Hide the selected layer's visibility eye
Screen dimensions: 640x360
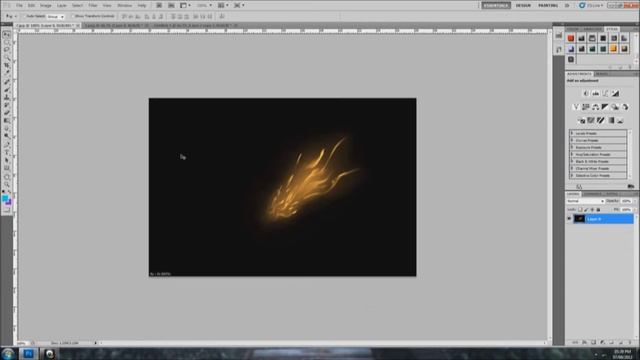point(569,219)
